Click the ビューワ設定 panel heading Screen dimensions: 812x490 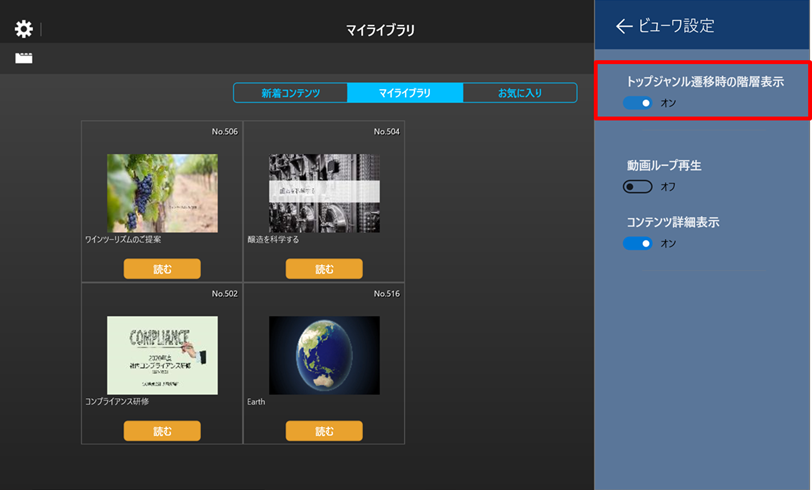click(676, 26)
